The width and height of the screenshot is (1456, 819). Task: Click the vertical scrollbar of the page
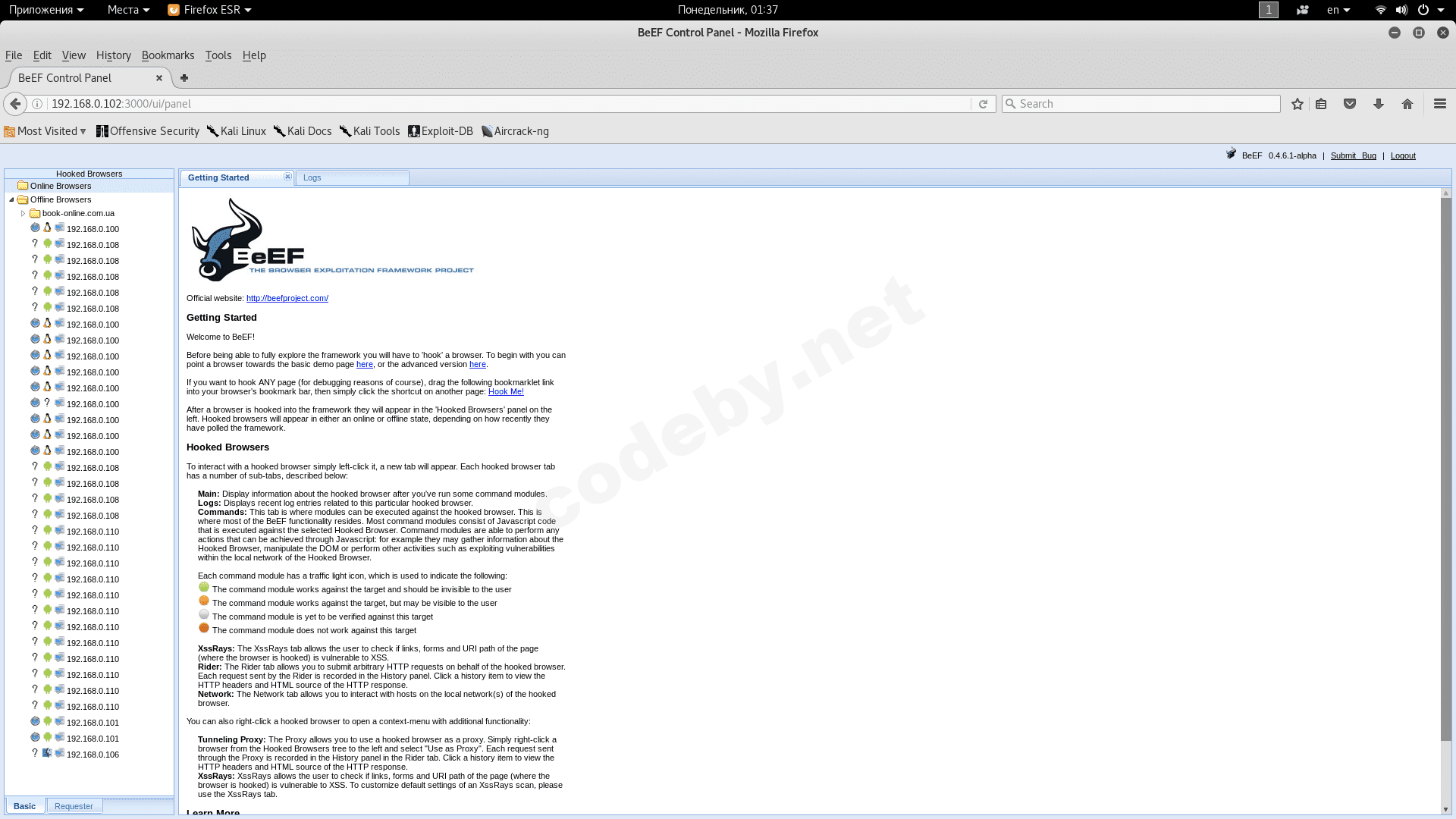[x=1446, y=470]
